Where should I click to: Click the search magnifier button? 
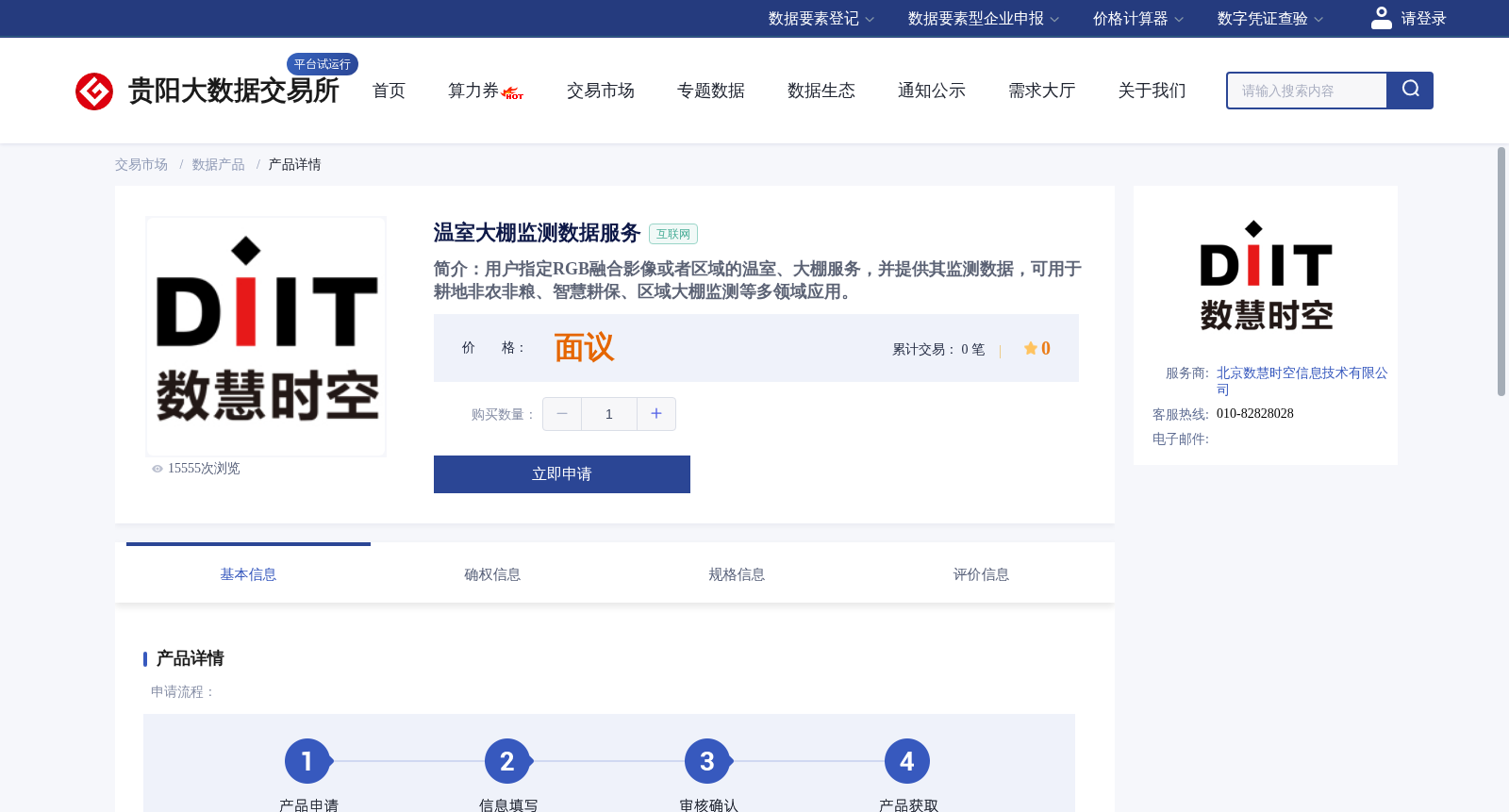pyautogui.click(x=1410, y=91)
